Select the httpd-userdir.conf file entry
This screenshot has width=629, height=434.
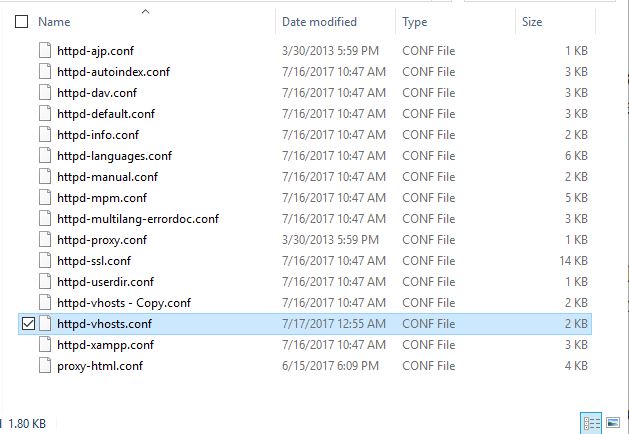(x=106, y=282)
